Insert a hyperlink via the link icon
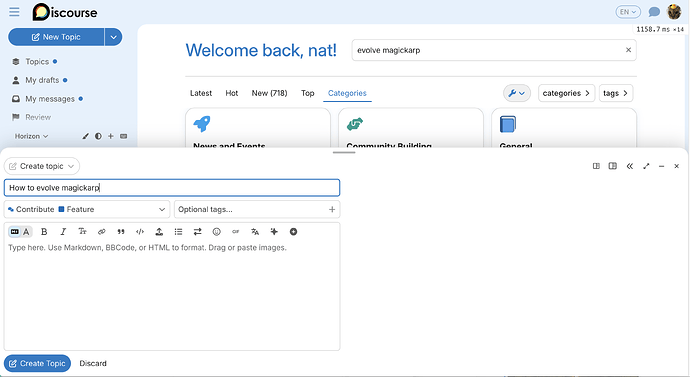The height and width of the screenshot is (377, 690). pos(102,232)
